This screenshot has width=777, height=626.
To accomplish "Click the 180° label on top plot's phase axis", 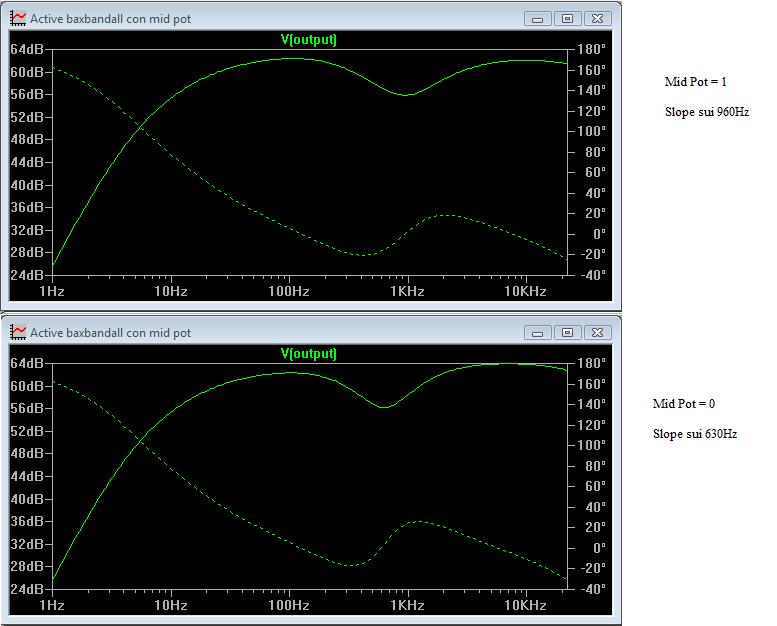I will (x=592, y=50).
